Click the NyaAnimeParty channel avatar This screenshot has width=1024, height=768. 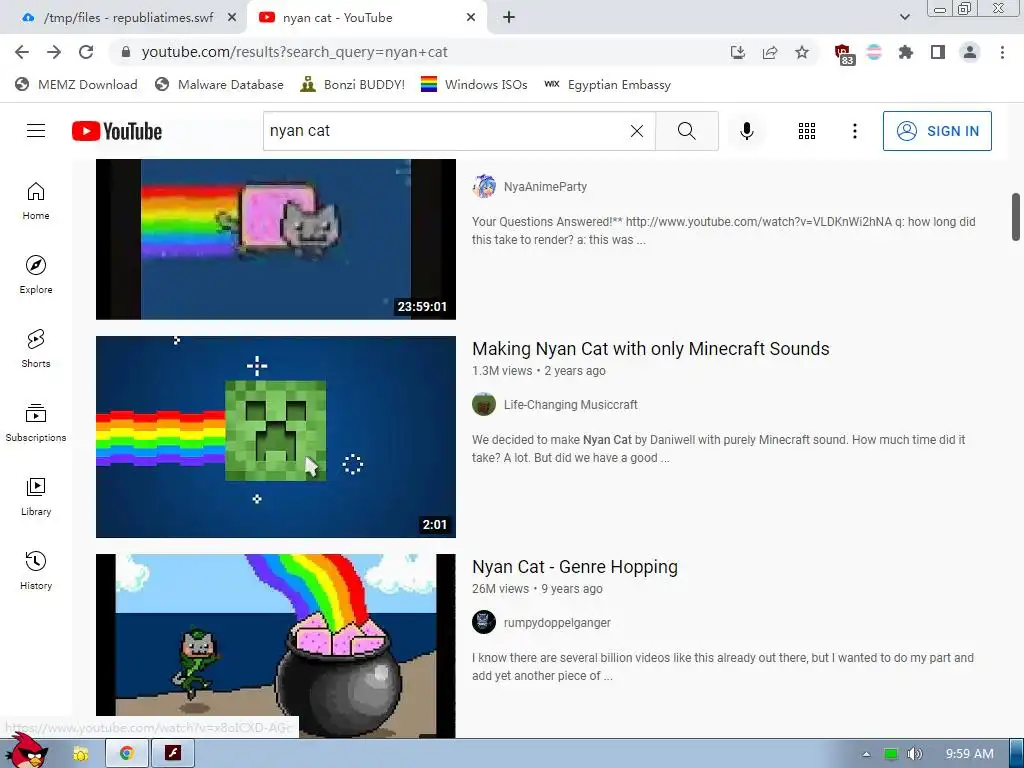tap(484, 187)
